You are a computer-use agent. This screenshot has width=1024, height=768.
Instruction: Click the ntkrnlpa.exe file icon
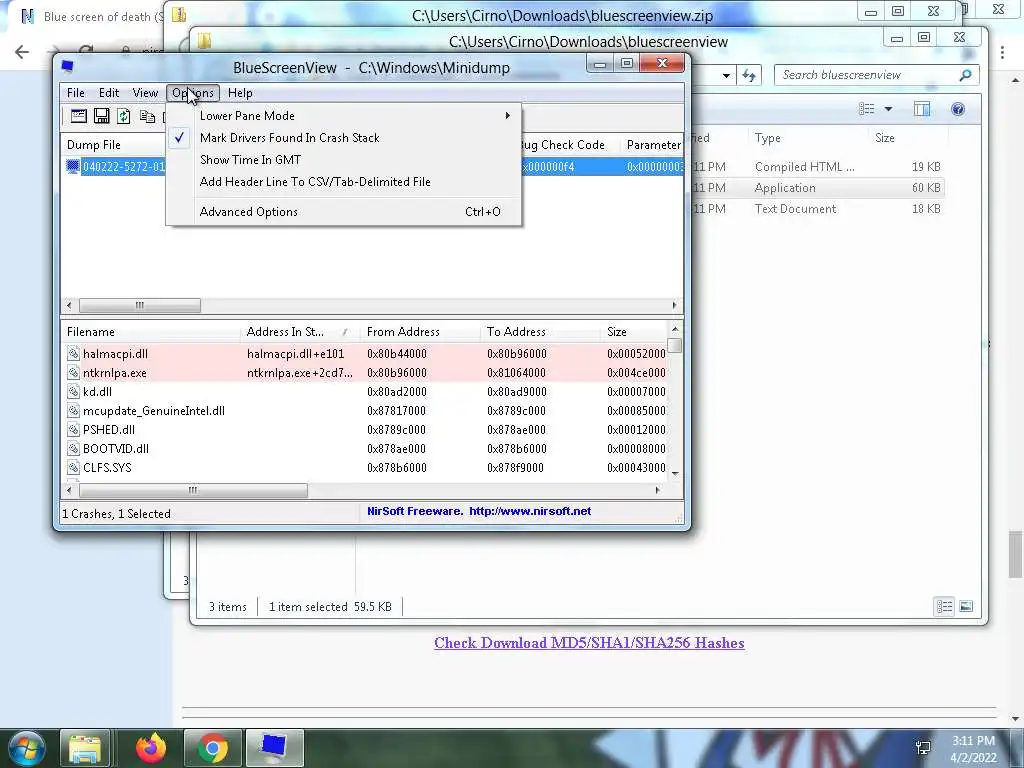click(x=73, y=373)
